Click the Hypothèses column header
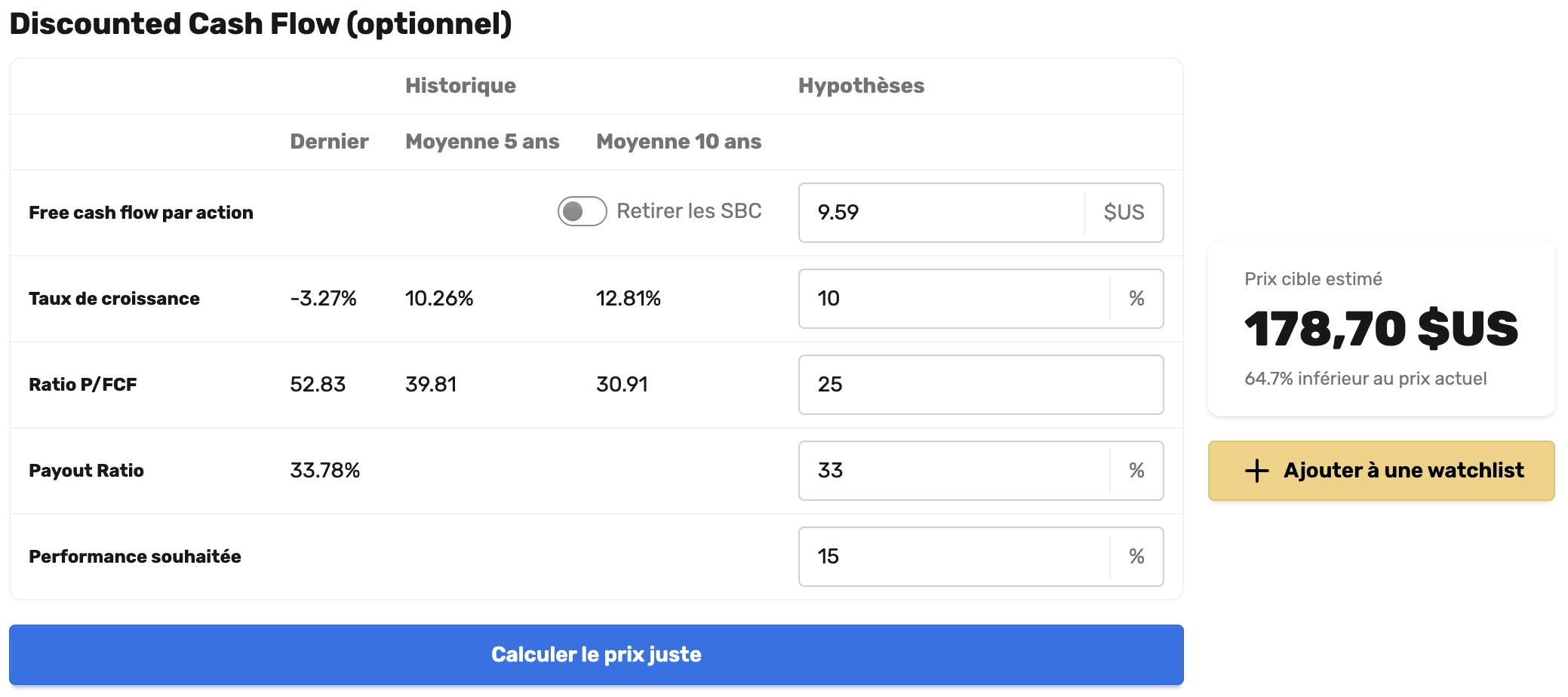 point(861,86)
